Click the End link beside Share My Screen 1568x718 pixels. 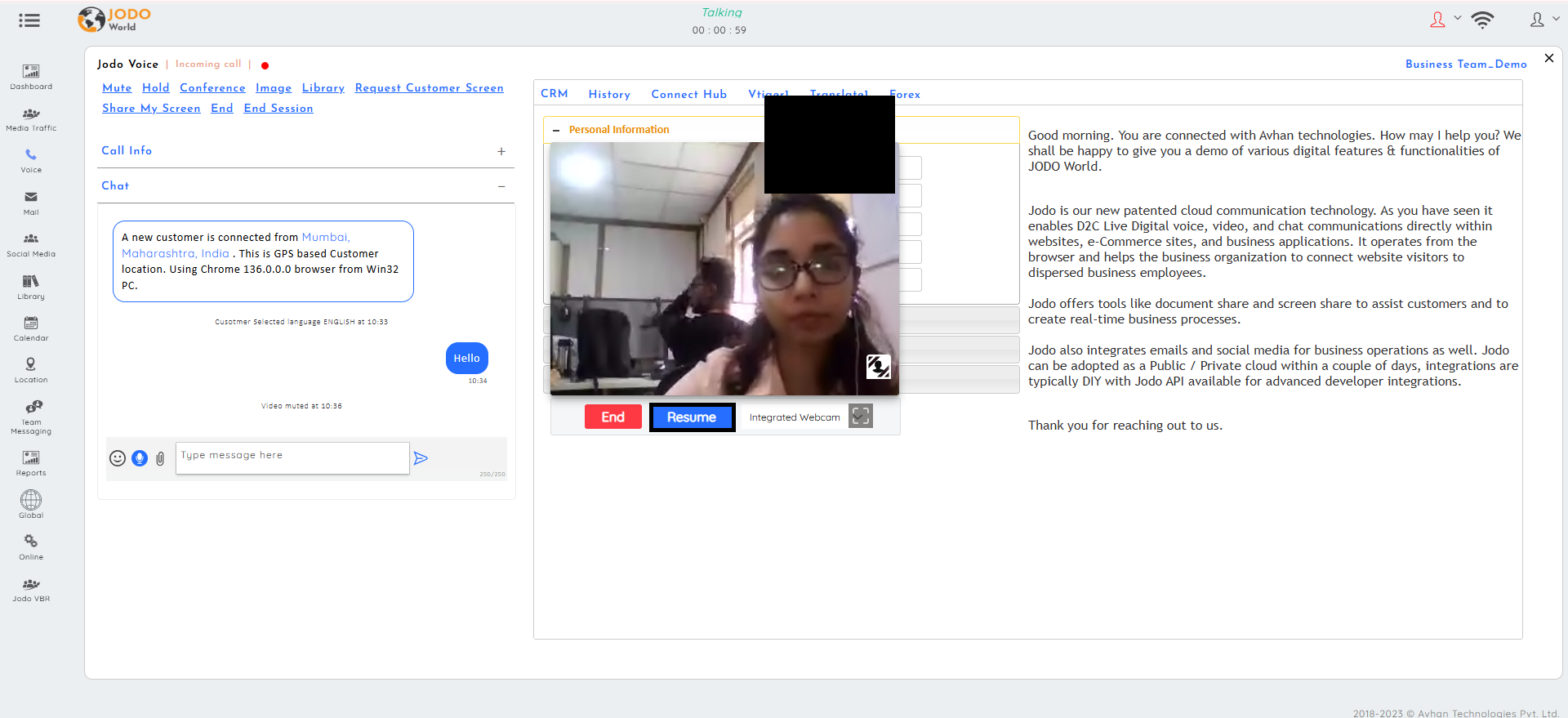coord(222,109)
